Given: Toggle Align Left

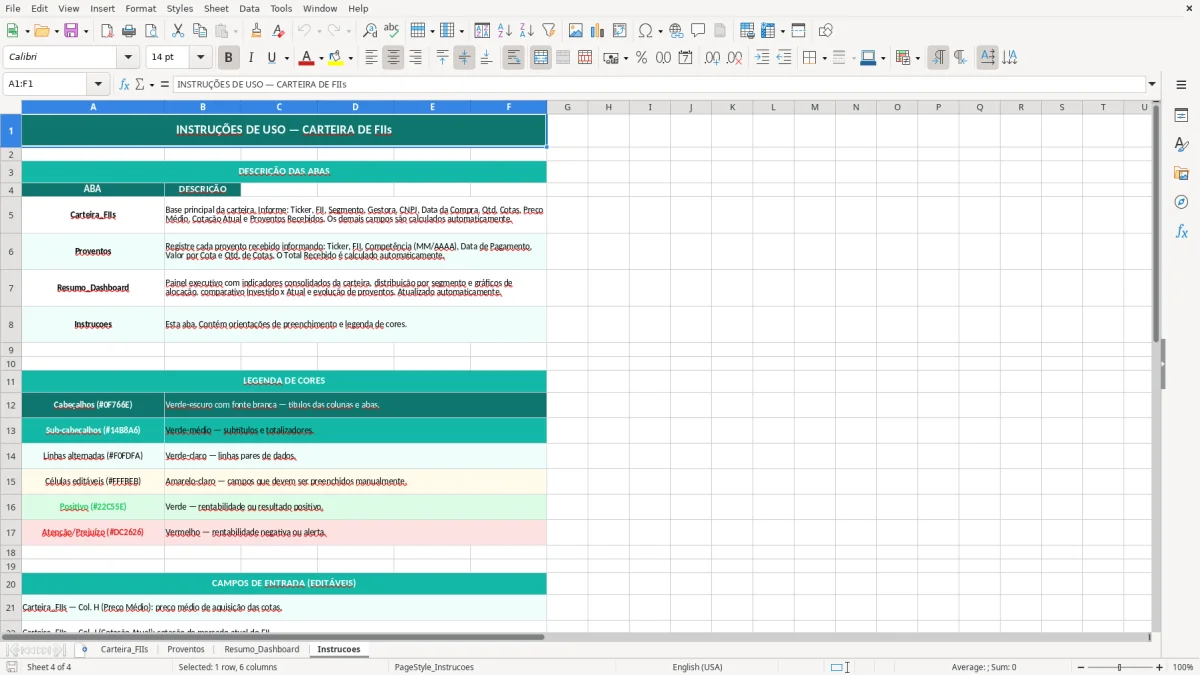Looking at the screenshot, I should (371, 58).
